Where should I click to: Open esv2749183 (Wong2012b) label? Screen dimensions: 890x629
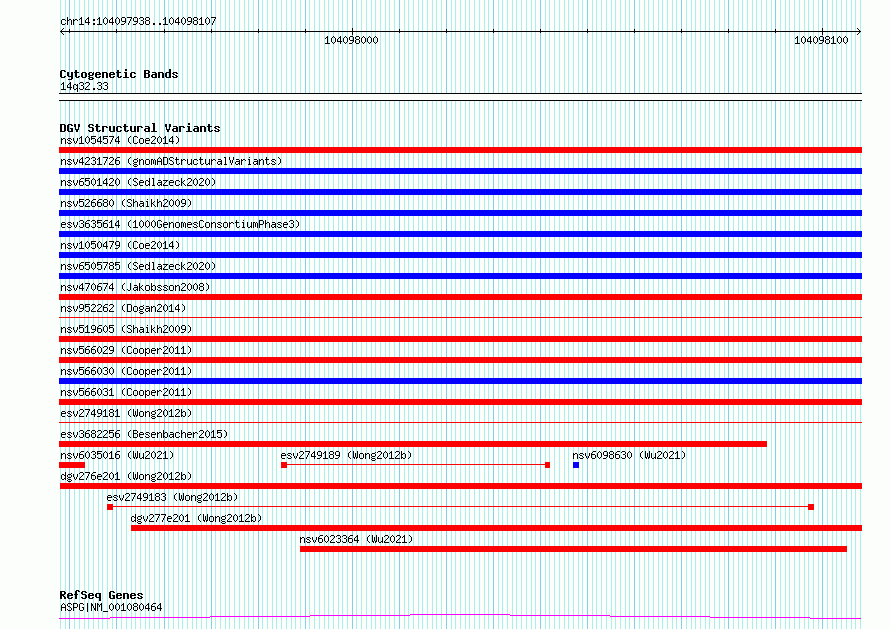click(x=172, y=497)
